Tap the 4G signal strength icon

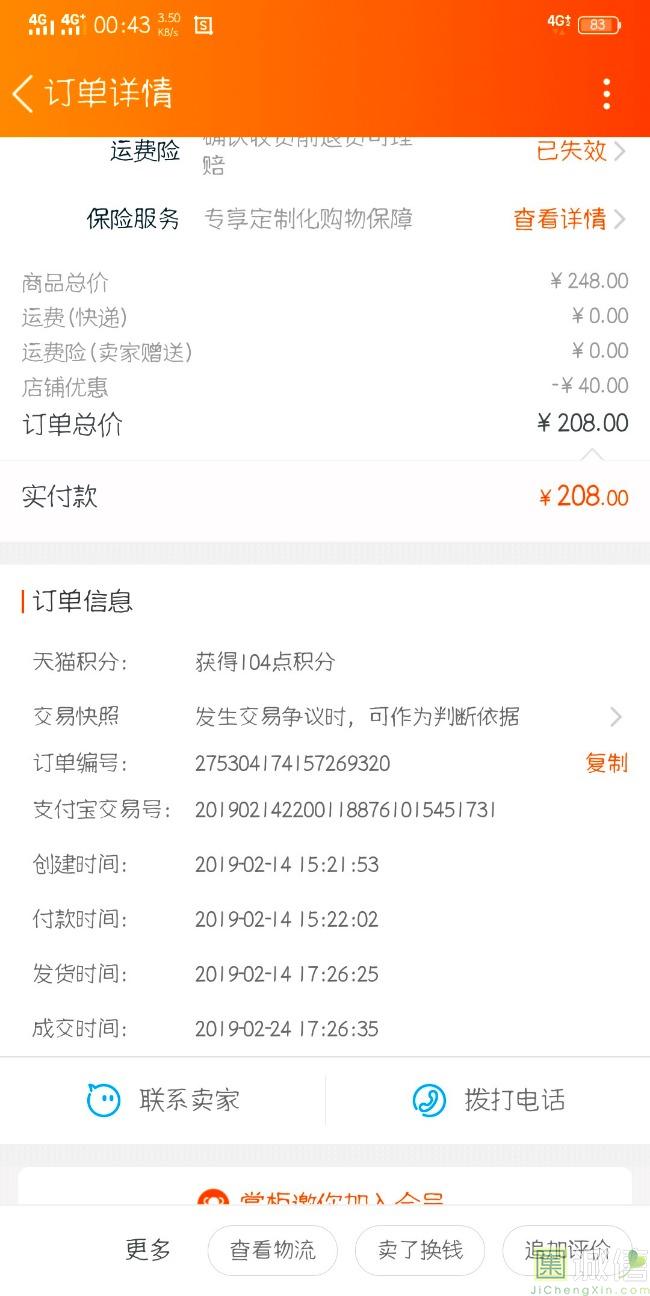[x=41, y=24]
